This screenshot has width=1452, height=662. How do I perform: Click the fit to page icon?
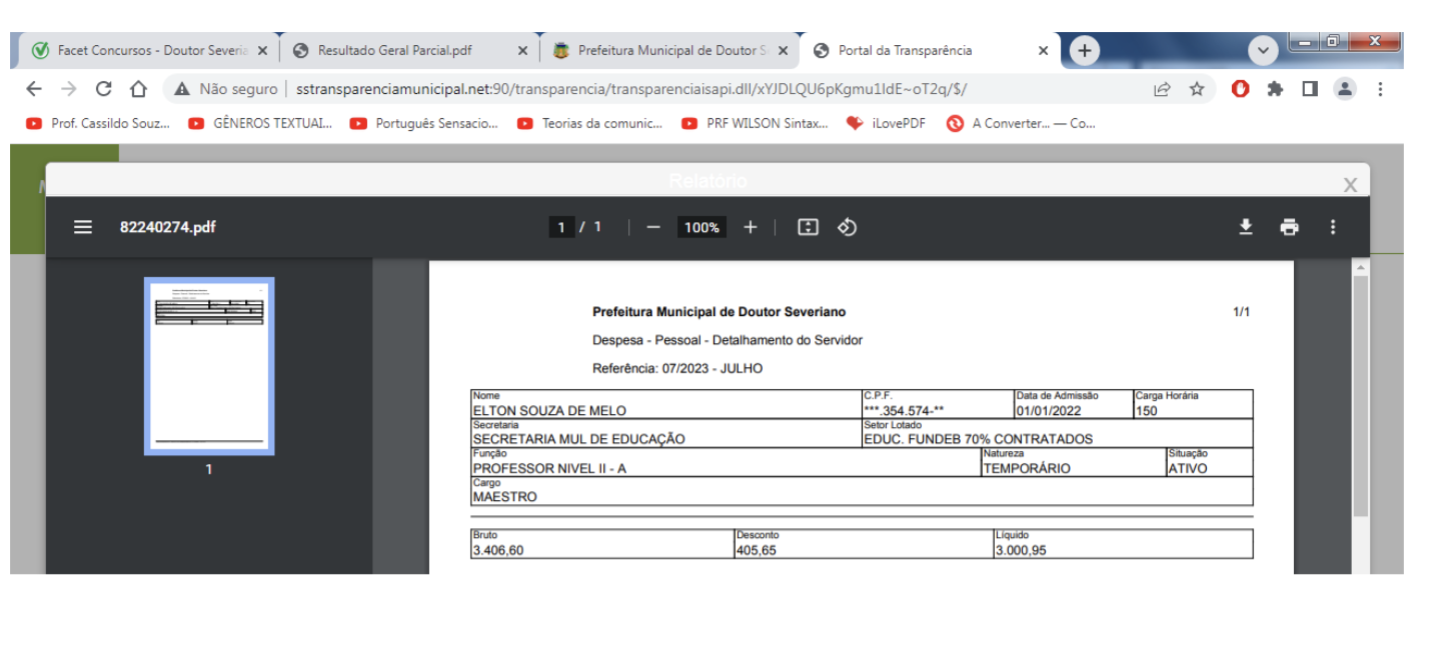808,227
